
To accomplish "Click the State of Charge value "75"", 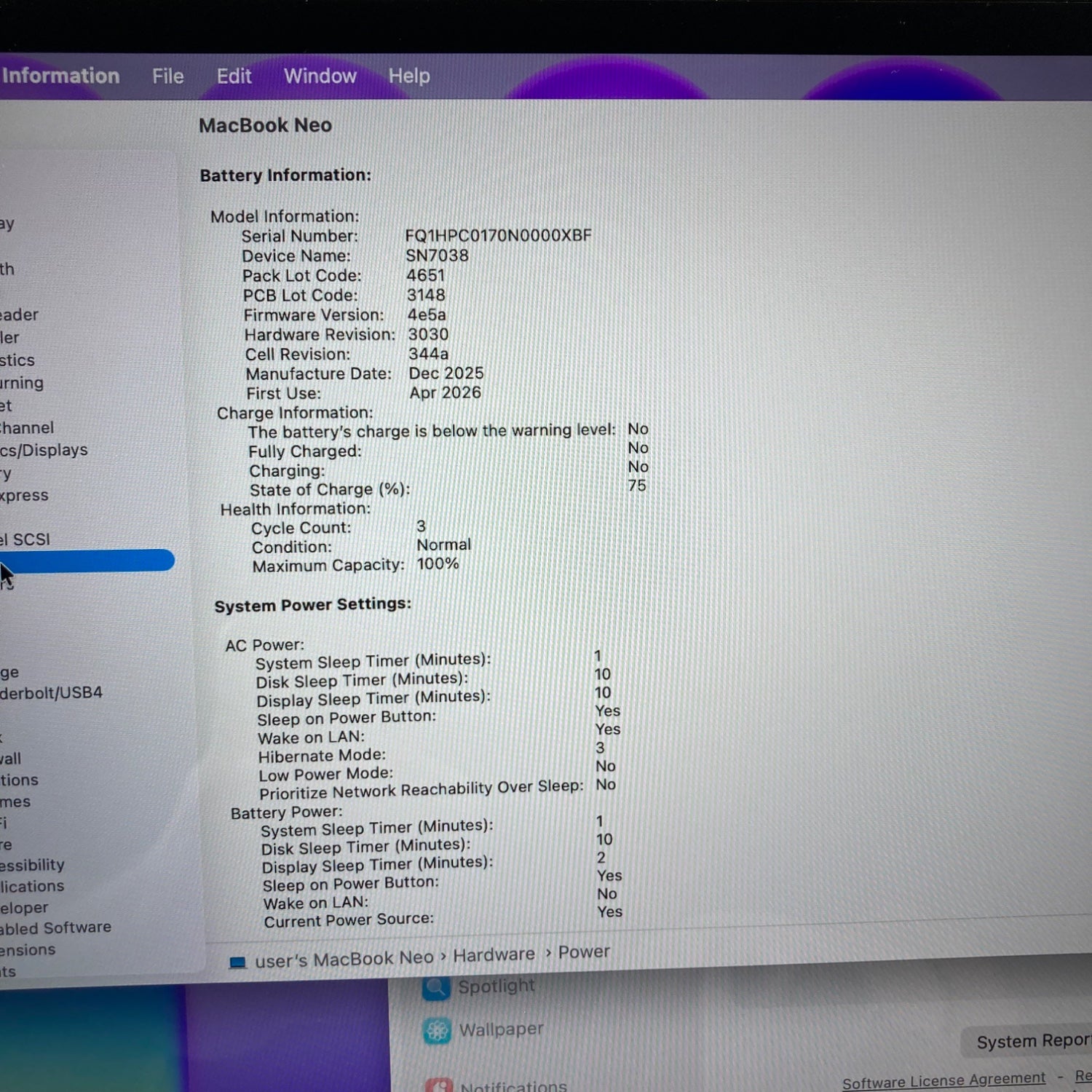I will click(637, 486).
